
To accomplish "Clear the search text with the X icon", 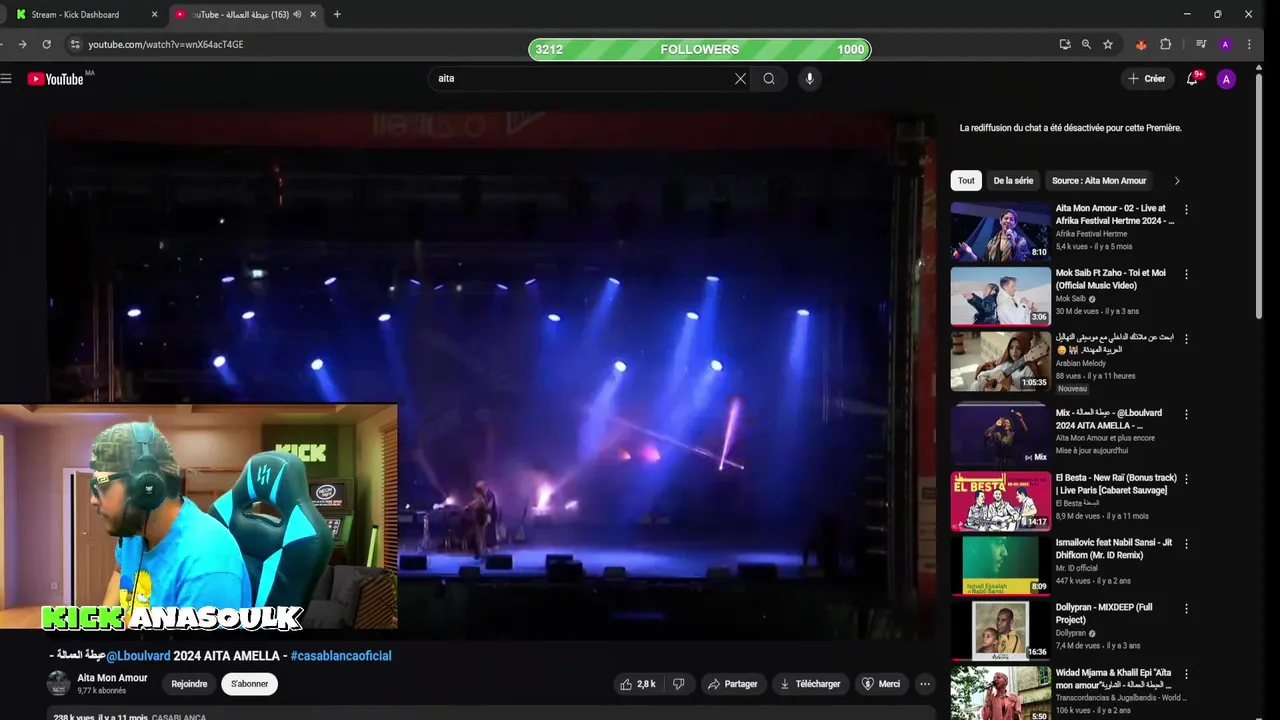I will (x=740, y=79).
